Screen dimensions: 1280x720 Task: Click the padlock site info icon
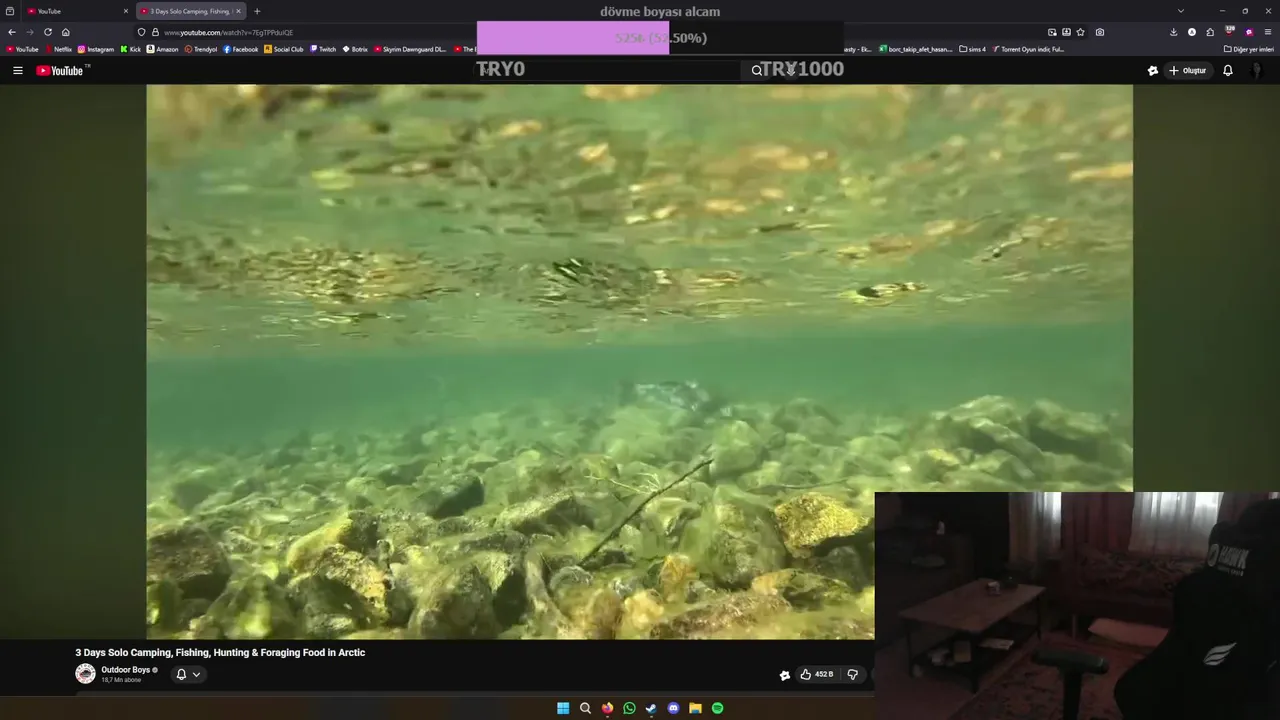pyautogui.click(x=154, y=32)
